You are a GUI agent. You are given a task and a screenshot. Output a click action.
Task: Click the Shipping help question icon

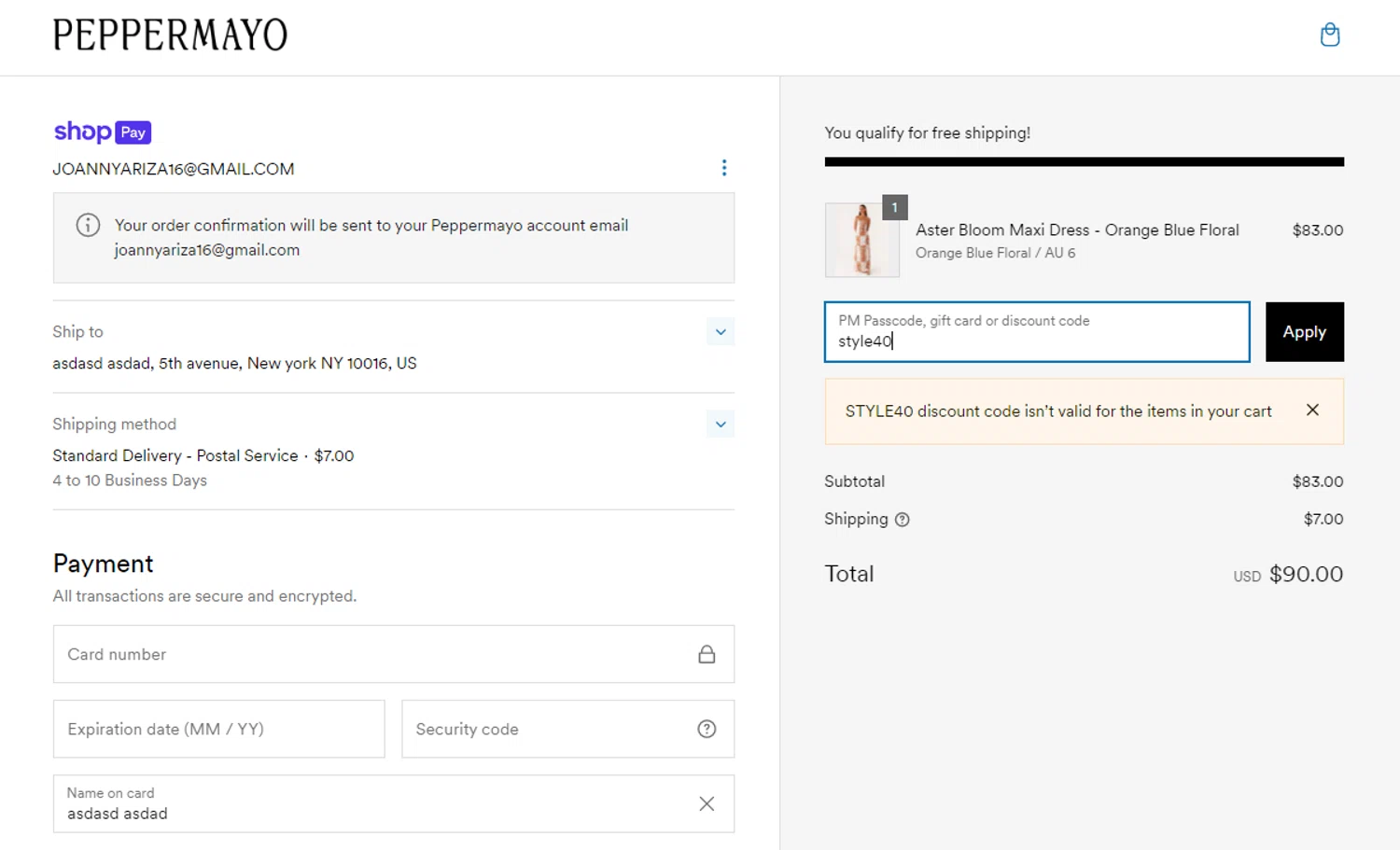[902, 520]
